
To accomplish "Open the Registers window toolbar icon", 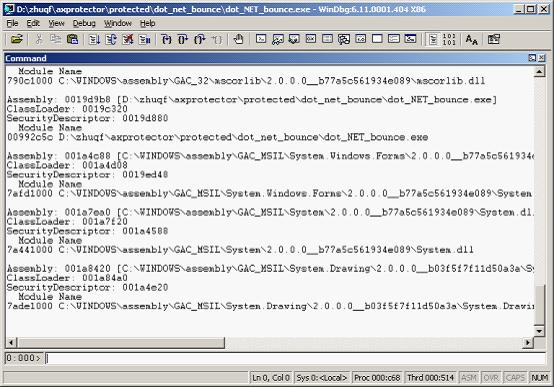I will pyautogui.click(x=311, y=39).
